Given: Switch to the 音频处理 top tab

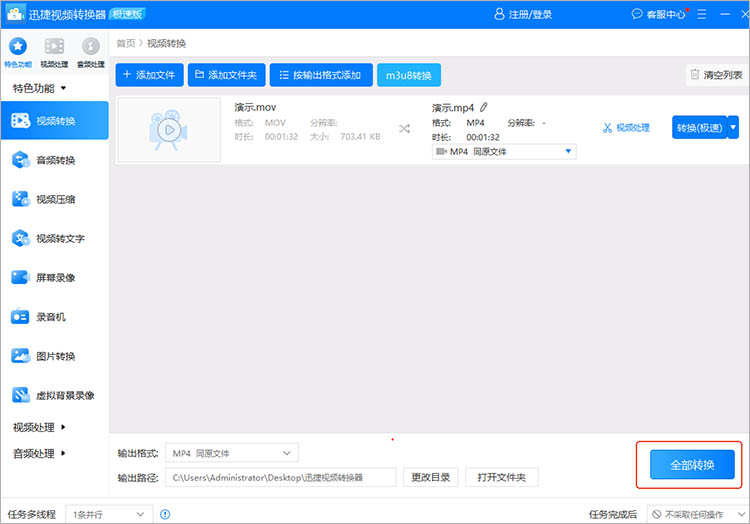Looking at the screenshot, I should tap(90, 51).
